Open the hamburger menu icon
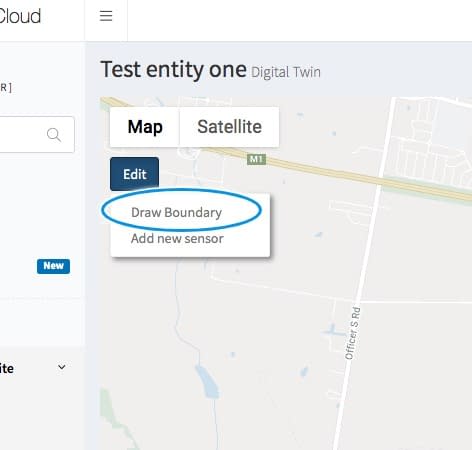The image size is (472, 450). coord(106,16)
